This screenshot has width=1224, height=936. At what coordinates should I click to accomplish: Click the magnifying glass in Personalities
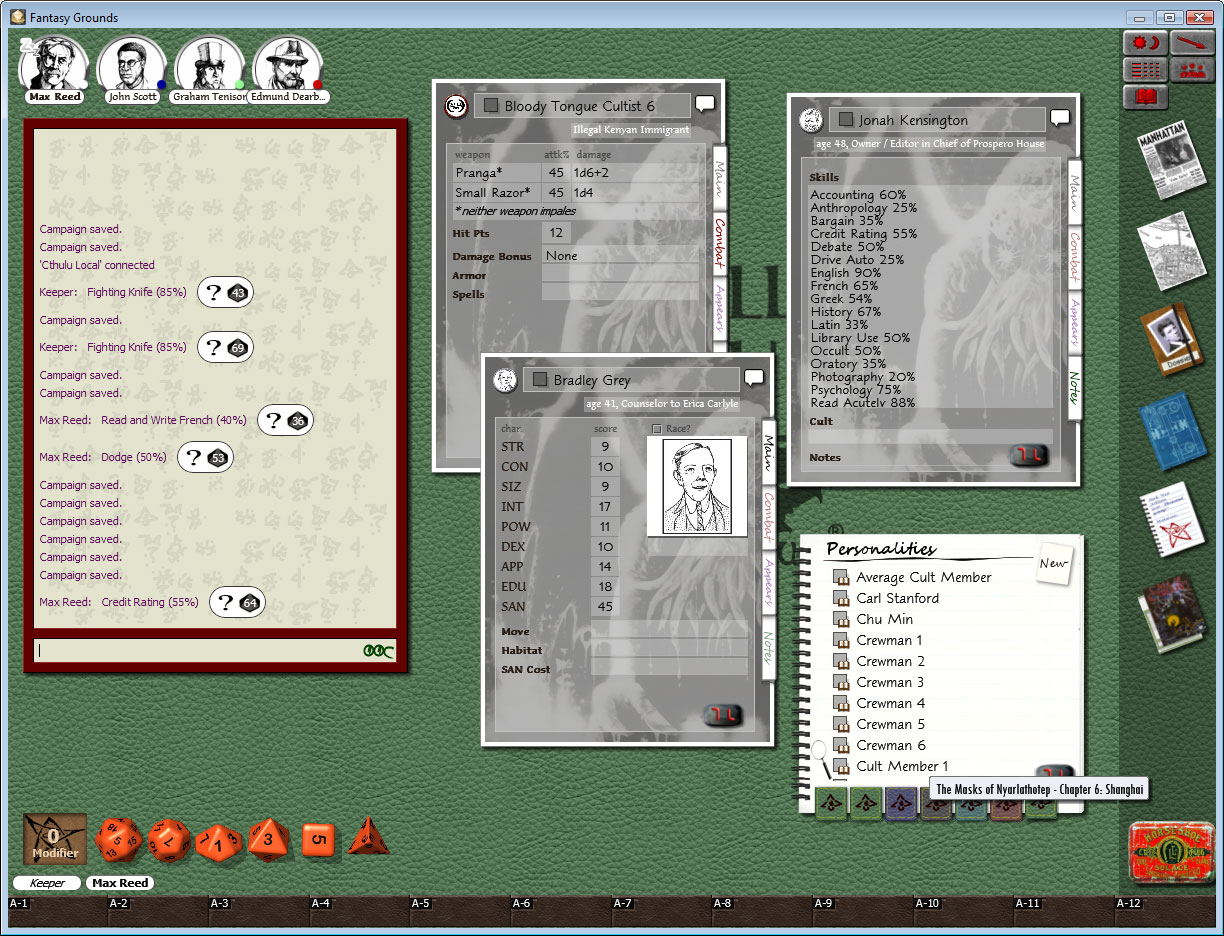click(x=820, y=752)
